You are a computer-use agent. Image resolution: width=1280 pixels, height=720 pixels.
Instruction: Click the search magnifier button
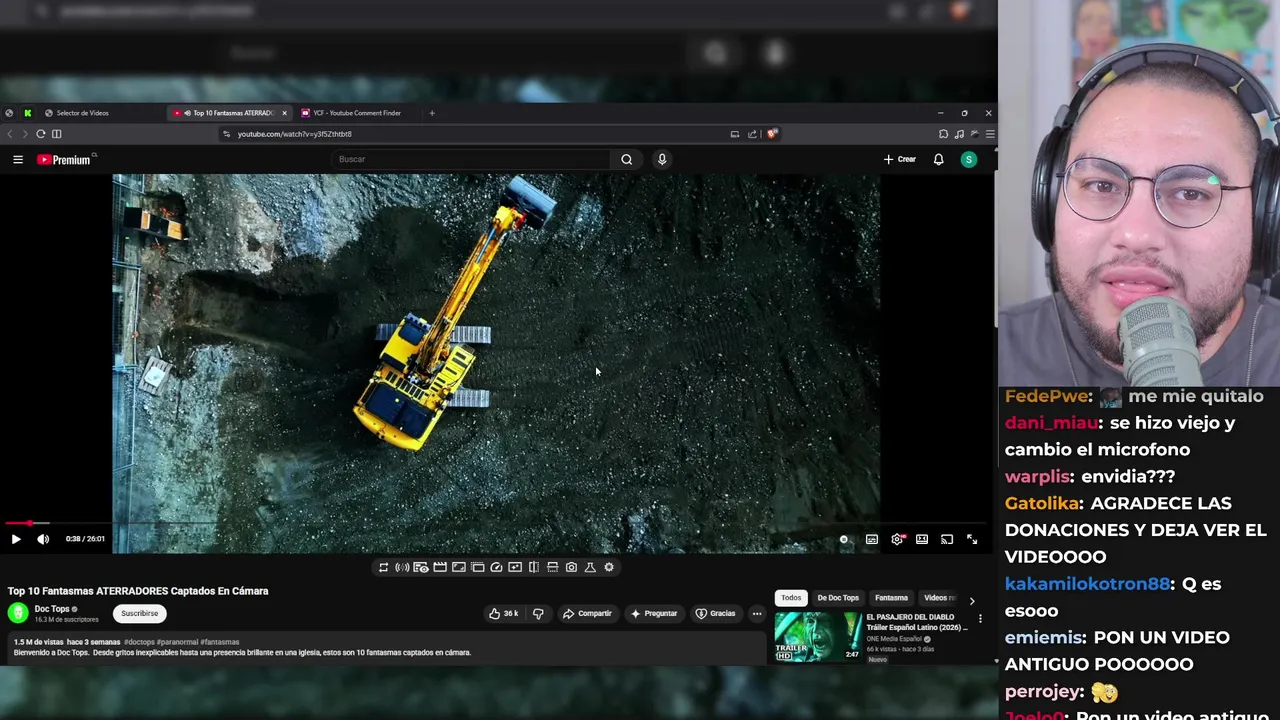[627, 159]
